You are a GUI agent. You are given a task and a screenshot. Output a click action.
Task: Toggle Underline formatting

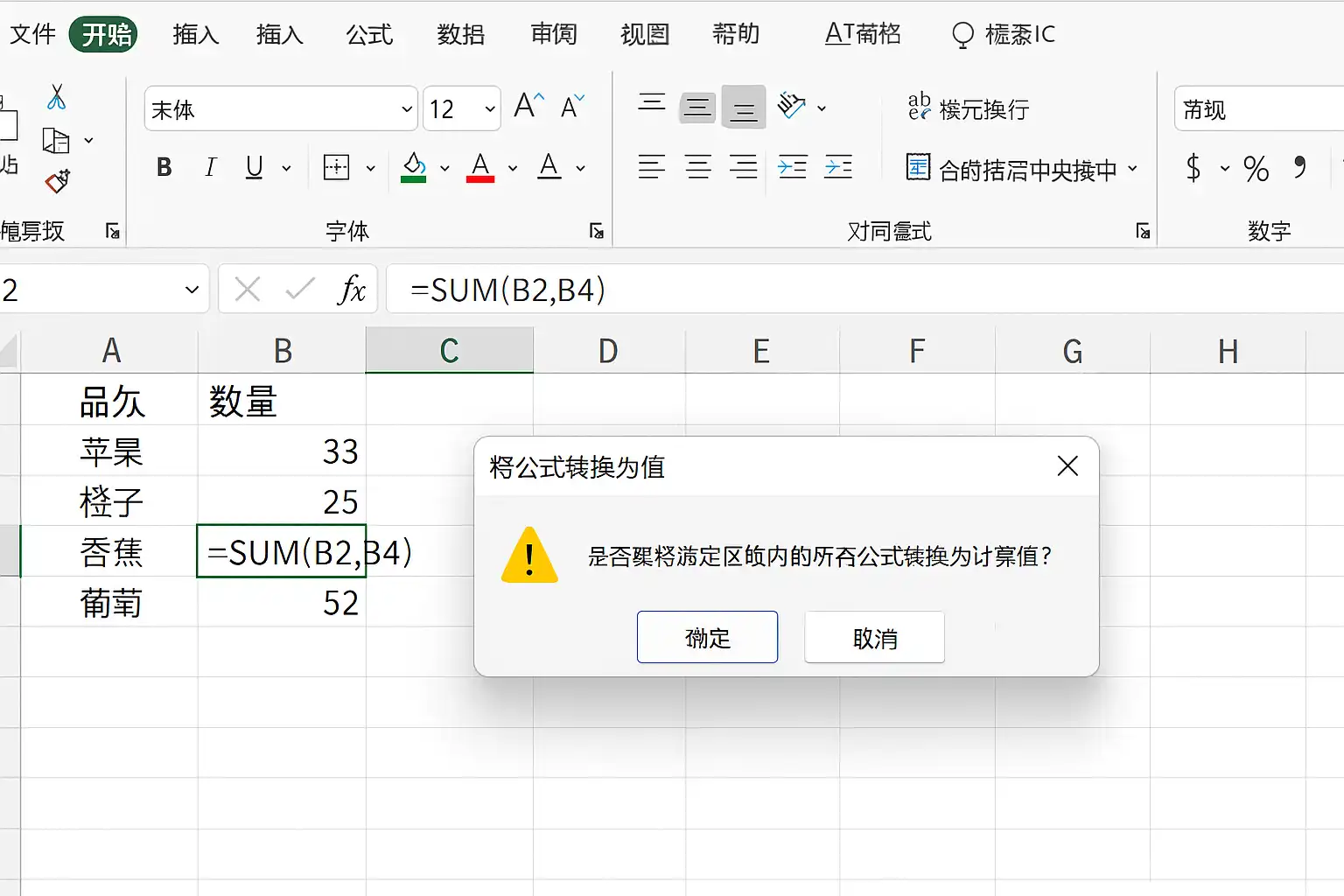[x=255, y=167]
